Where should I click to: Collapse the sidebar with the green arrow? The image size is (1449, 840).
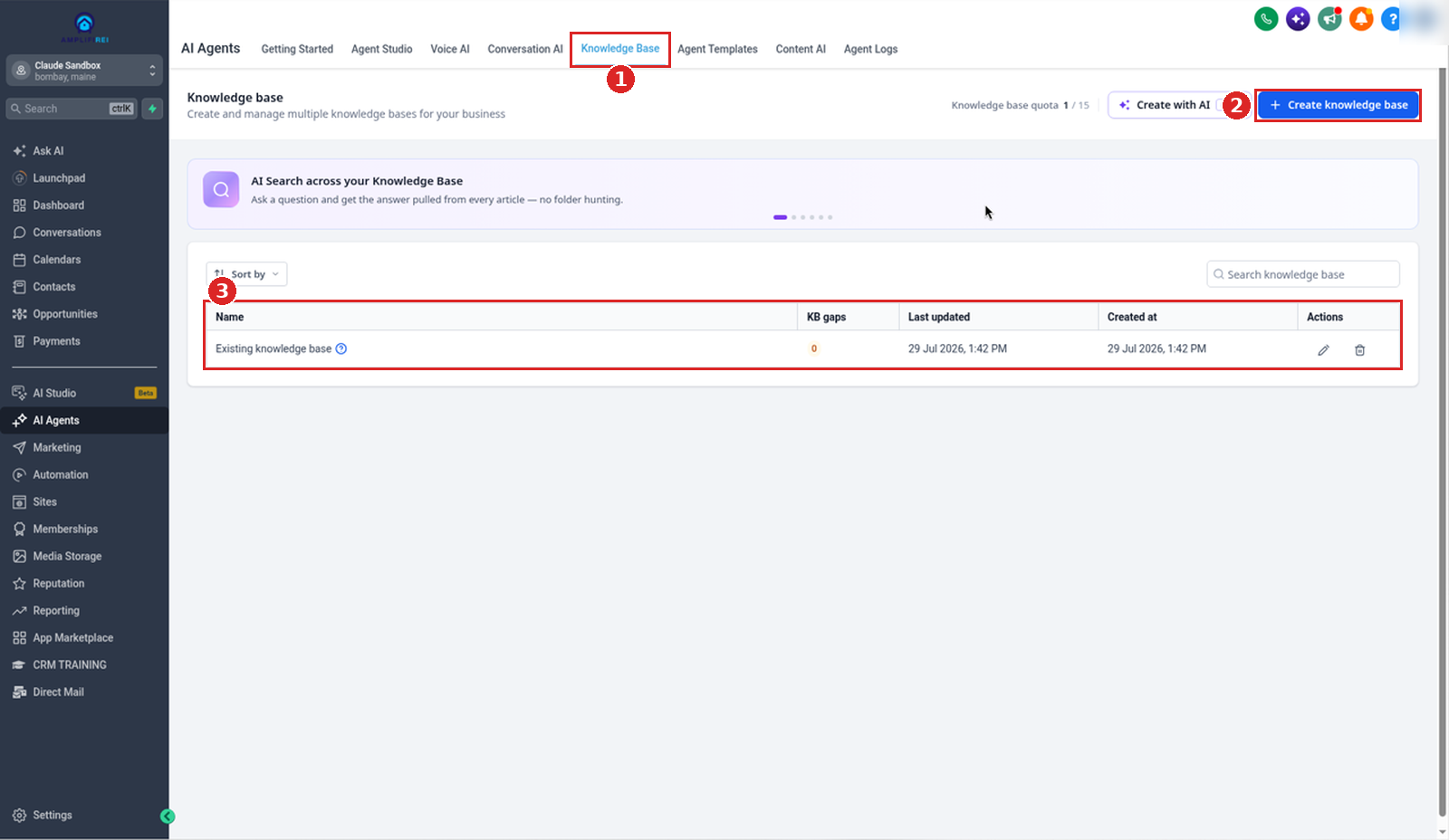(168, 816)
